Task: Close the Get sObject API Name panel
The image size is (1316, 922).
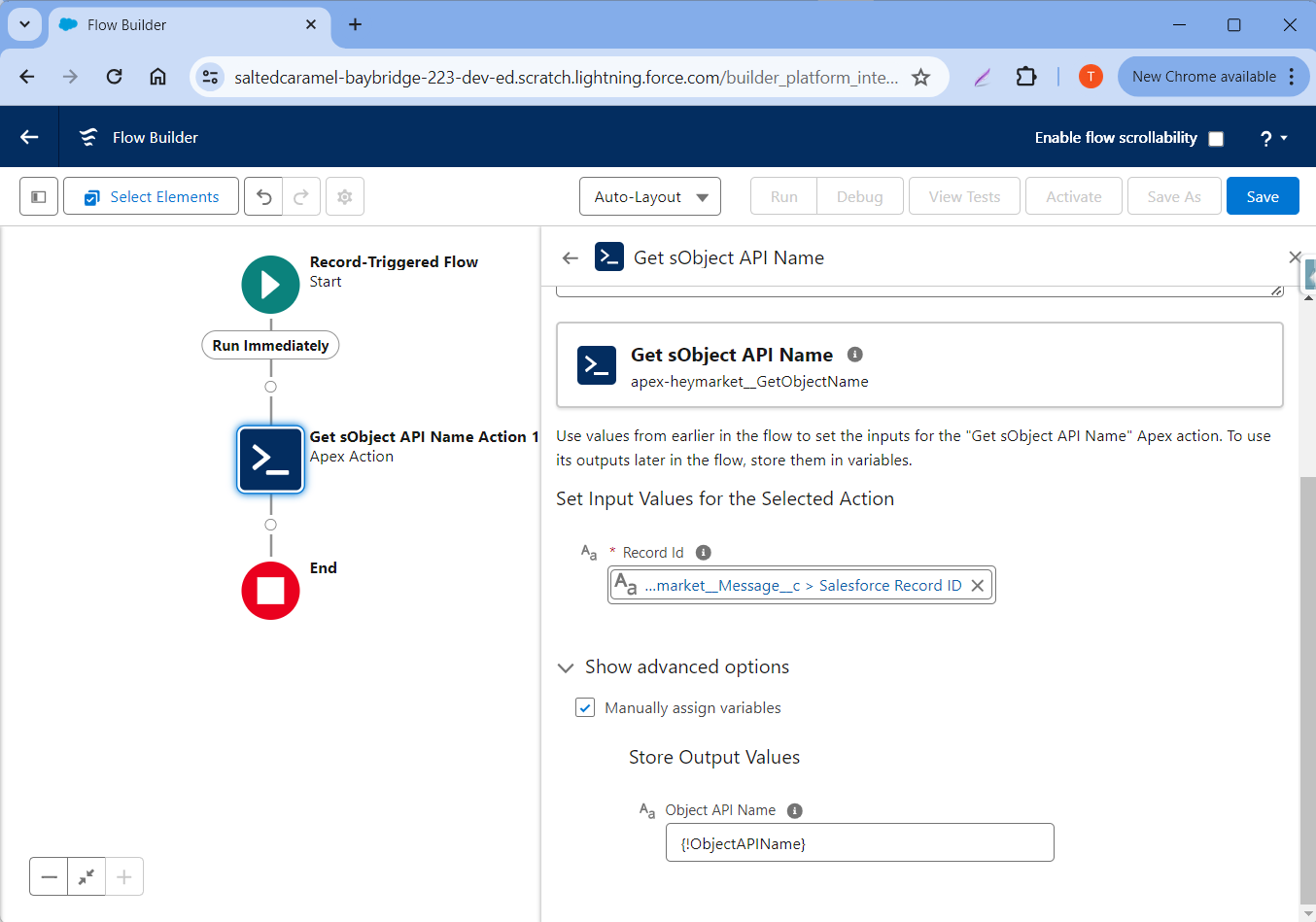Action: pos(1295,257)
